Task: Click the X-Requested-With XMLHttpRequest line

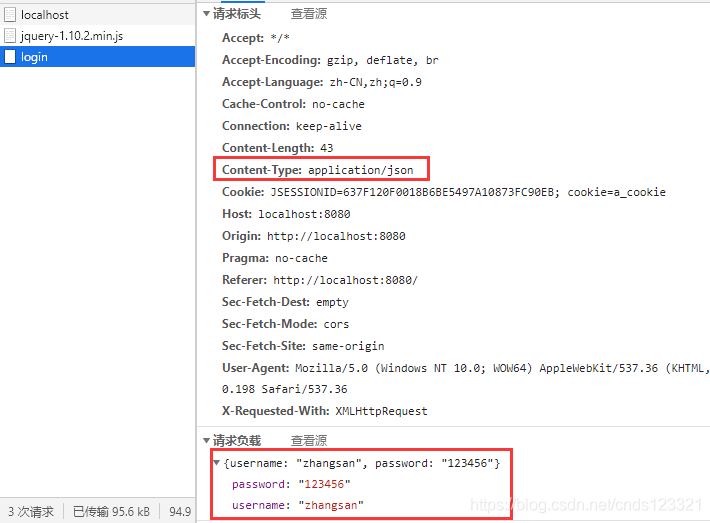Action: tap(325, 411)
